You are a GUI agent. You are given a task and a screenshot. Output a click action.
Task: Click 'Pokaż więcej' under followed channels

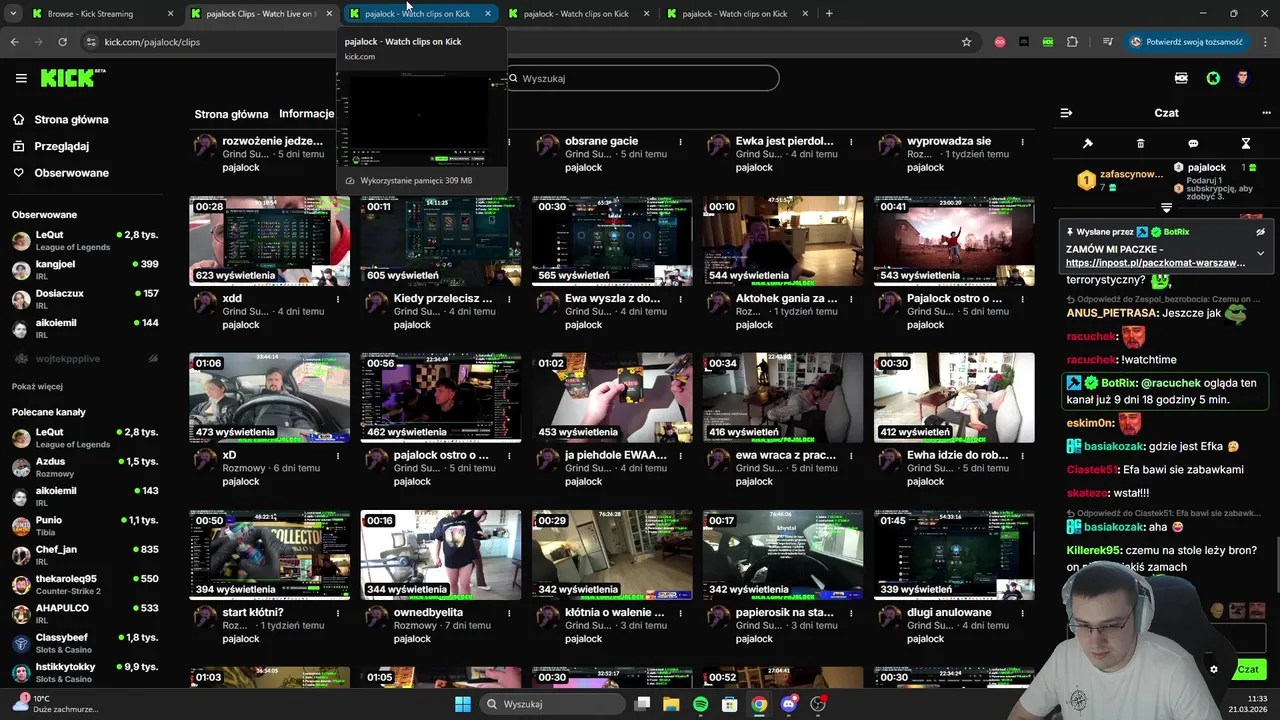[x=37, y=387]
